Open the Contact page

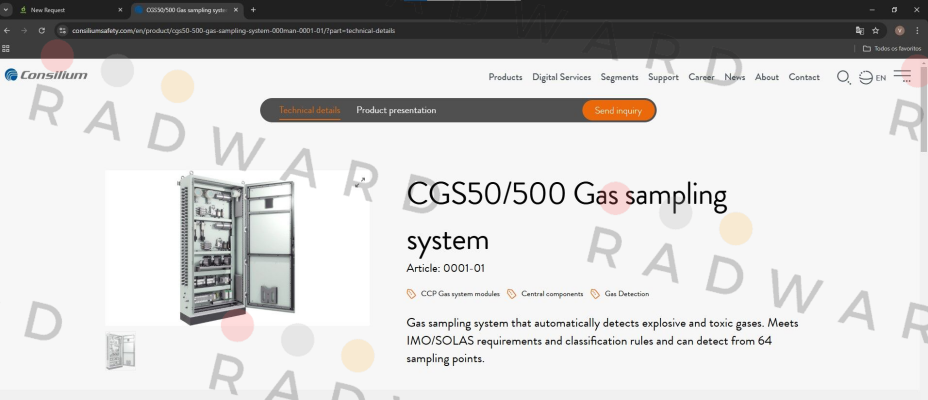pos(804,77)
